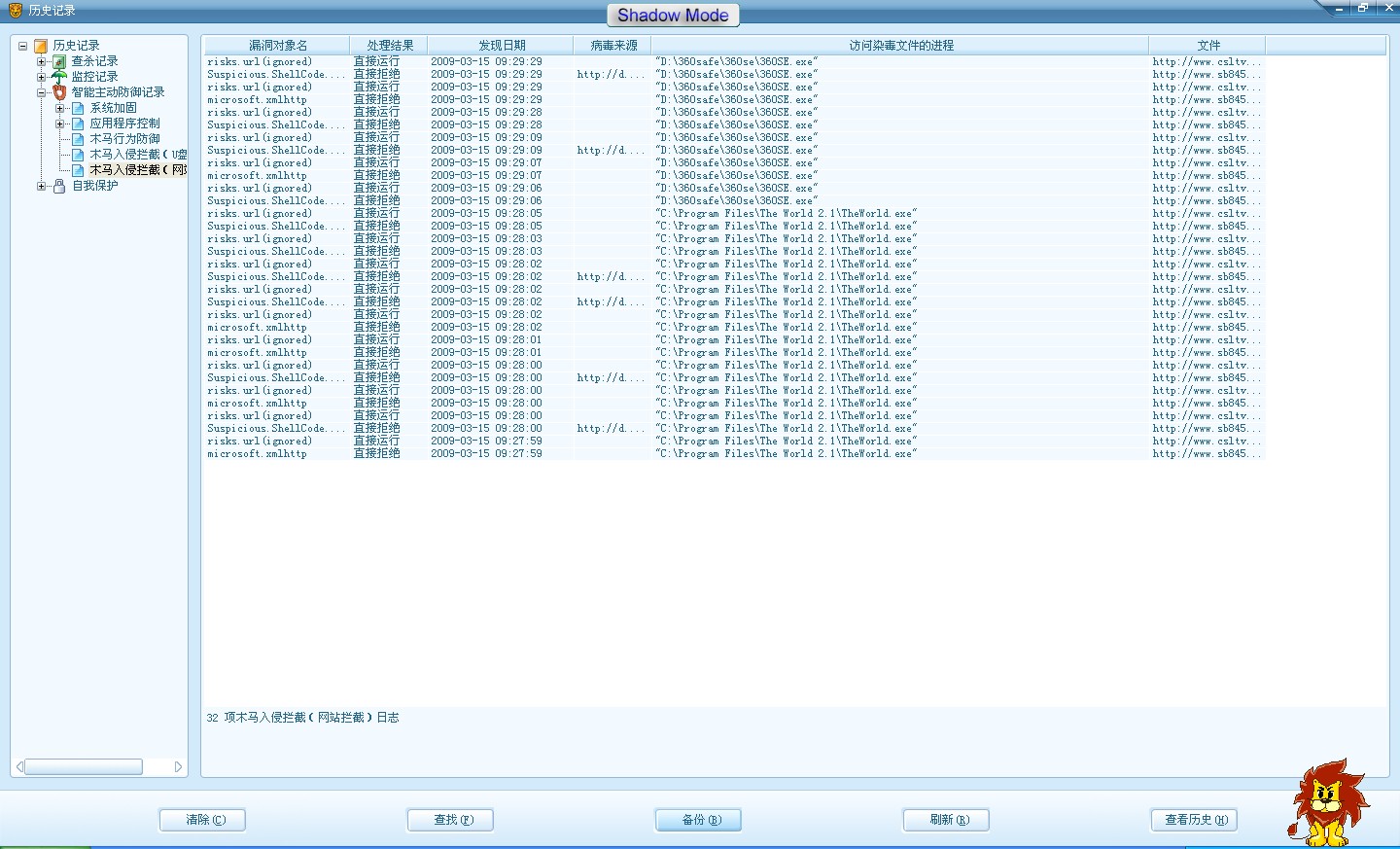Sort by the 访问染毒文件的进程 column header
This screenshot has width=1400, height=849.
[900, 46]
